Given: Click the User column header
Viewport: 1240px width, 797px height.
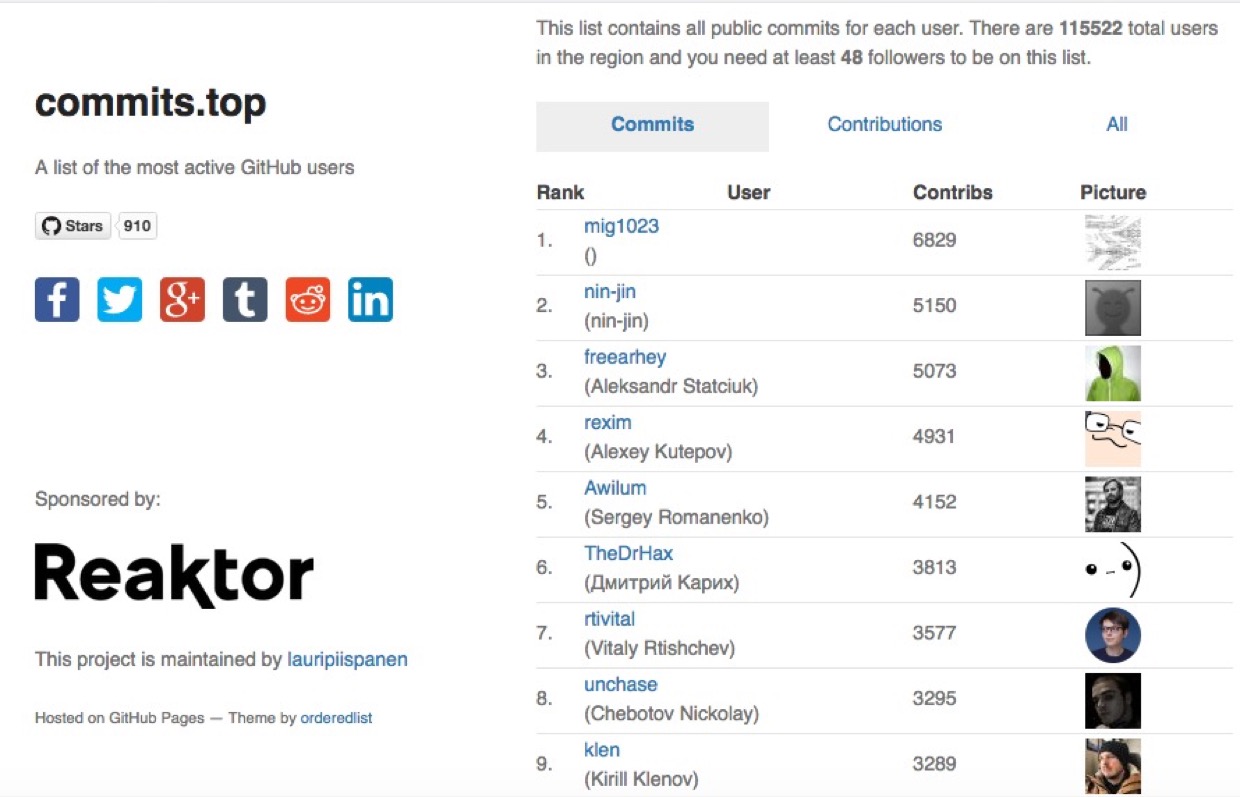Looking at the screenshot, I should [x=748, y=193].
